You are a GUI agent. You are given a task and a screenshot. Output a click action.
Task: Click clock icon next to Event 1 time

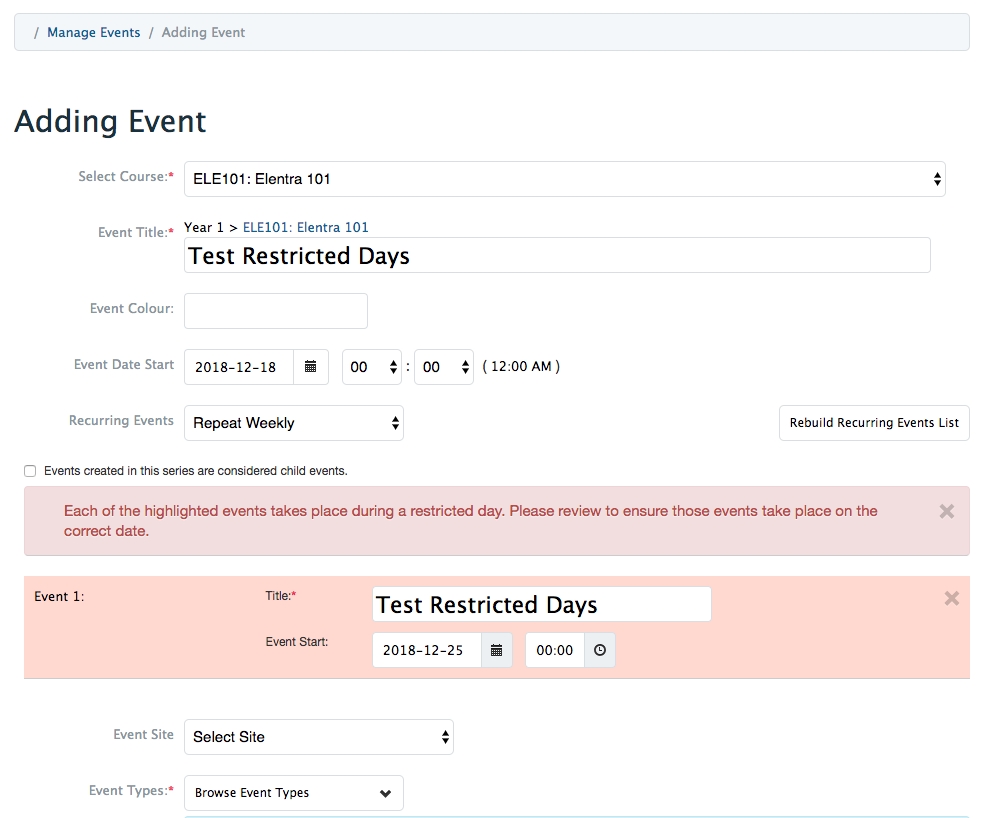(x=599, y=650)
